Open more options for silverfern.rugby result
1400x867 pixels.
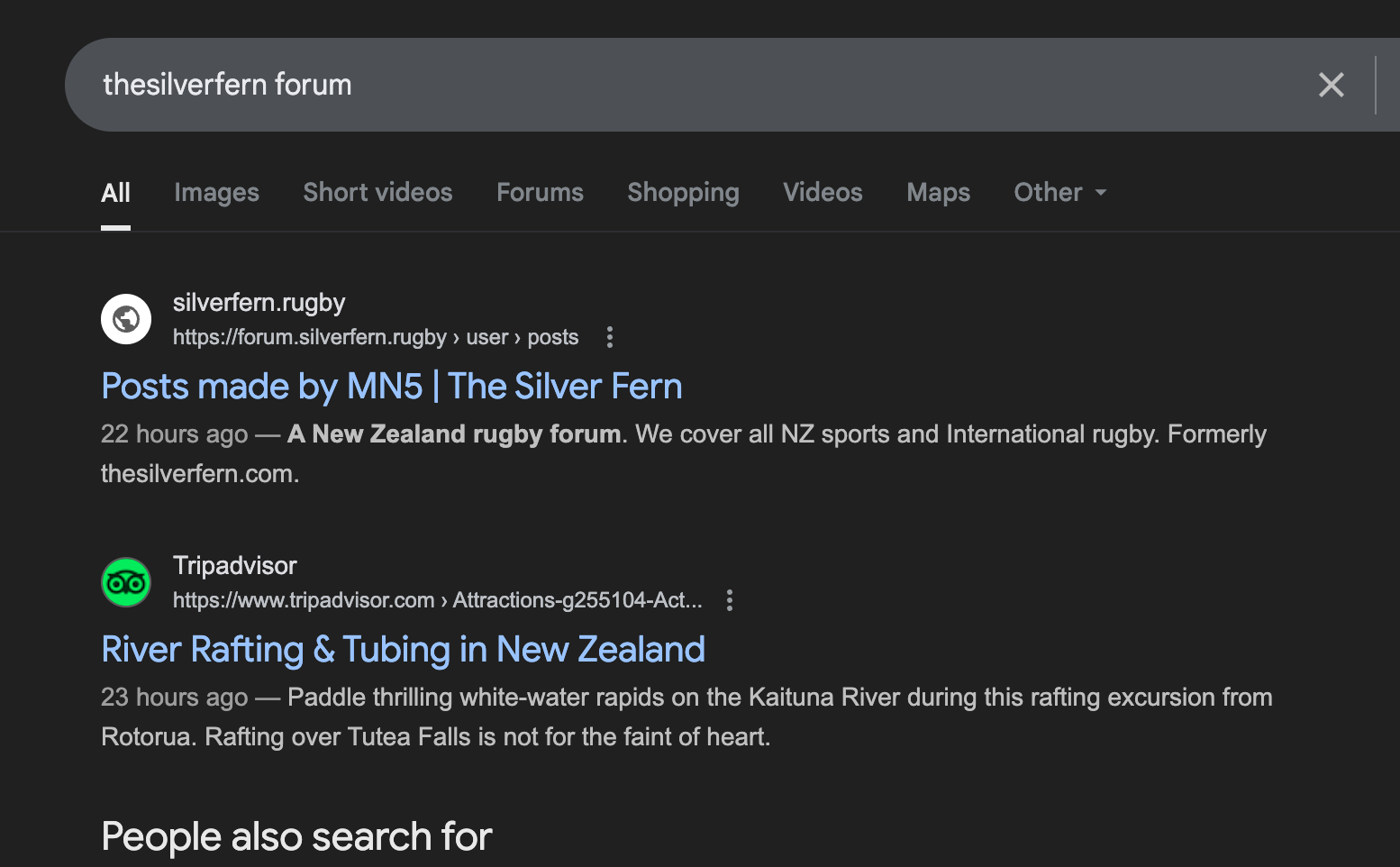click(x=610, y=337)
